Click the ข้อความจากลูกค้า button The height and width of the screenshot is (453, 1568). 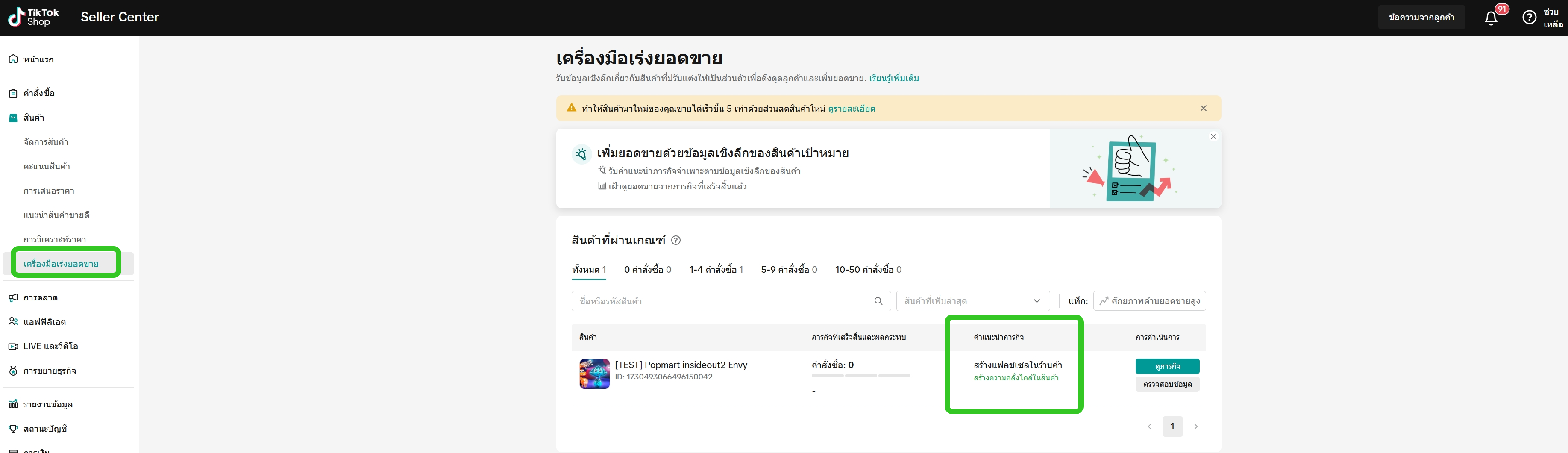(1421, 17)
